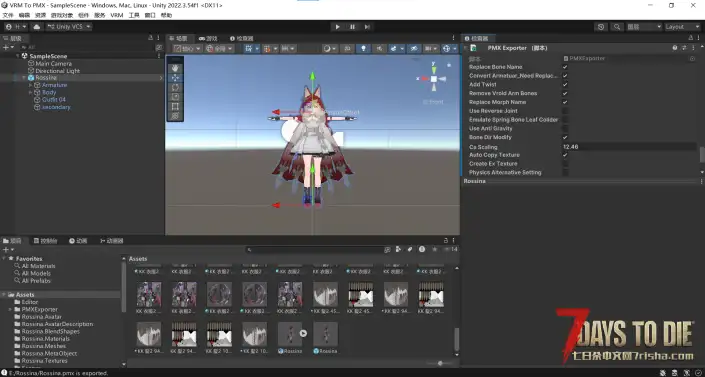Select the Rotate tool in Scene overlay

click(x=175, y=87)
